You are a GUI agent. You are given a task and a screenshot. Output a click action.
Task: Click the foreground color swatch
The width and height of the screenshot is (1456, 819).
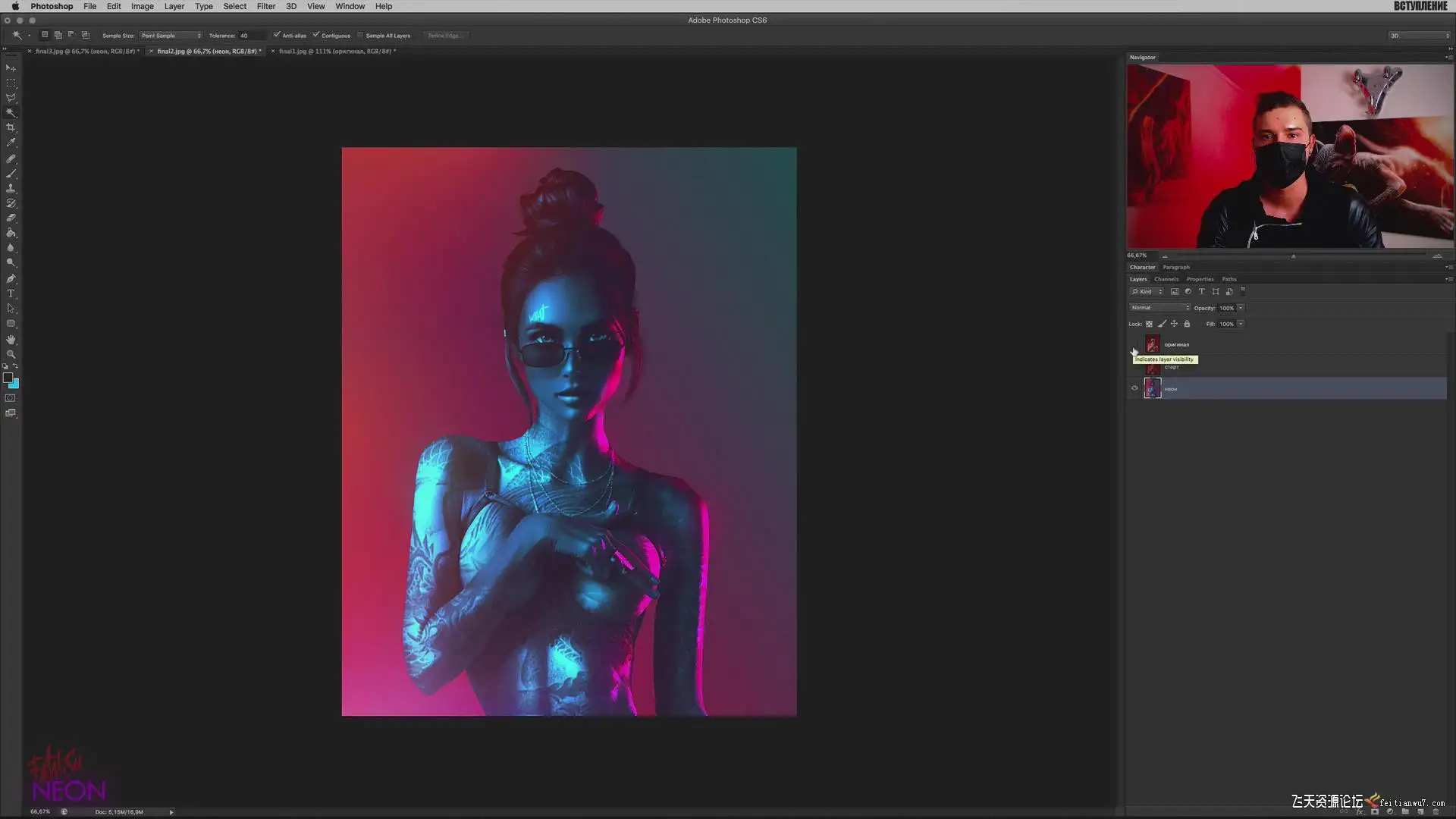coord(8,378)
